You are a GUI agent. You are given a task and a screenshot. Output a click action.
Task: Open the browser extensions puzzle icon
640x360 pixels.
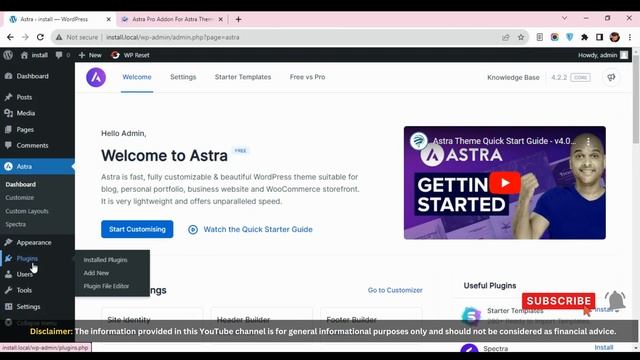click(584, 37)
